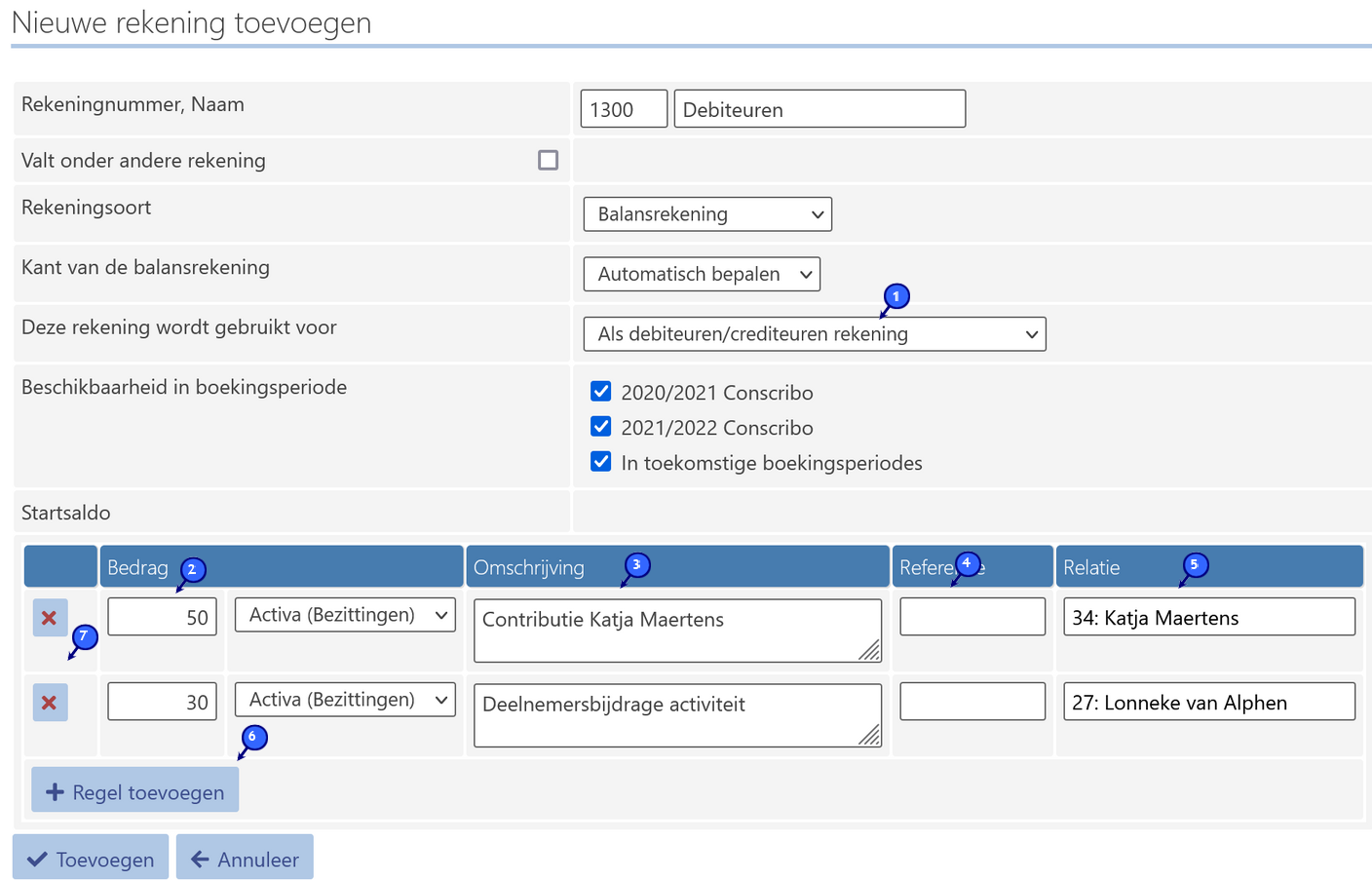The height and width of the screenshot is (880, 1372).
Task: Click the relation field '34: Katja Maertens'
Action: pyautogui.click(x=1209, y=617)
